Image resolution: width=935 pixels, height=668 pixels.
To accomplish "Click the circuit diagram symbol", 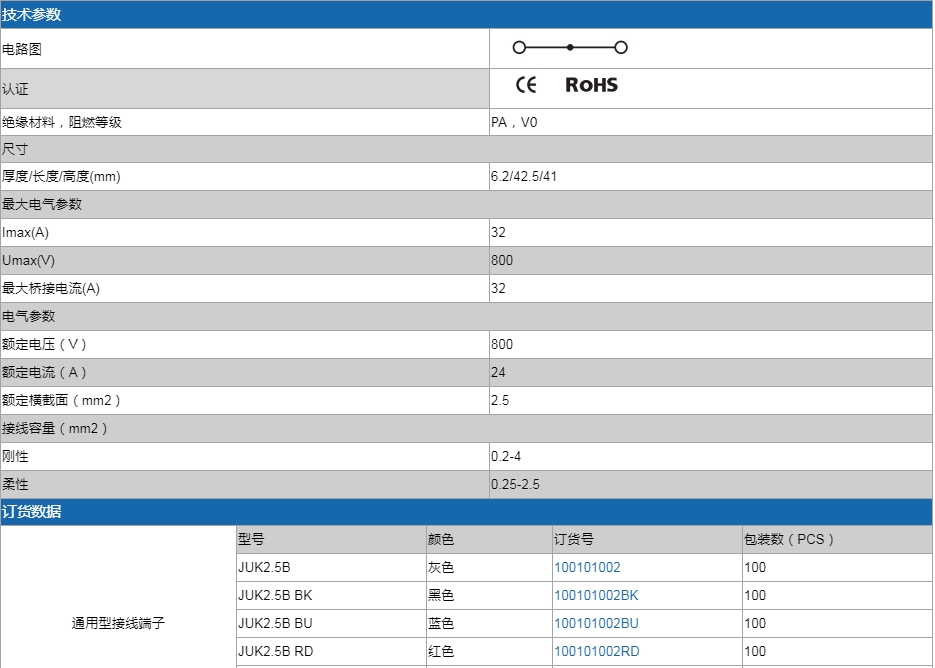I will [569, 48].
